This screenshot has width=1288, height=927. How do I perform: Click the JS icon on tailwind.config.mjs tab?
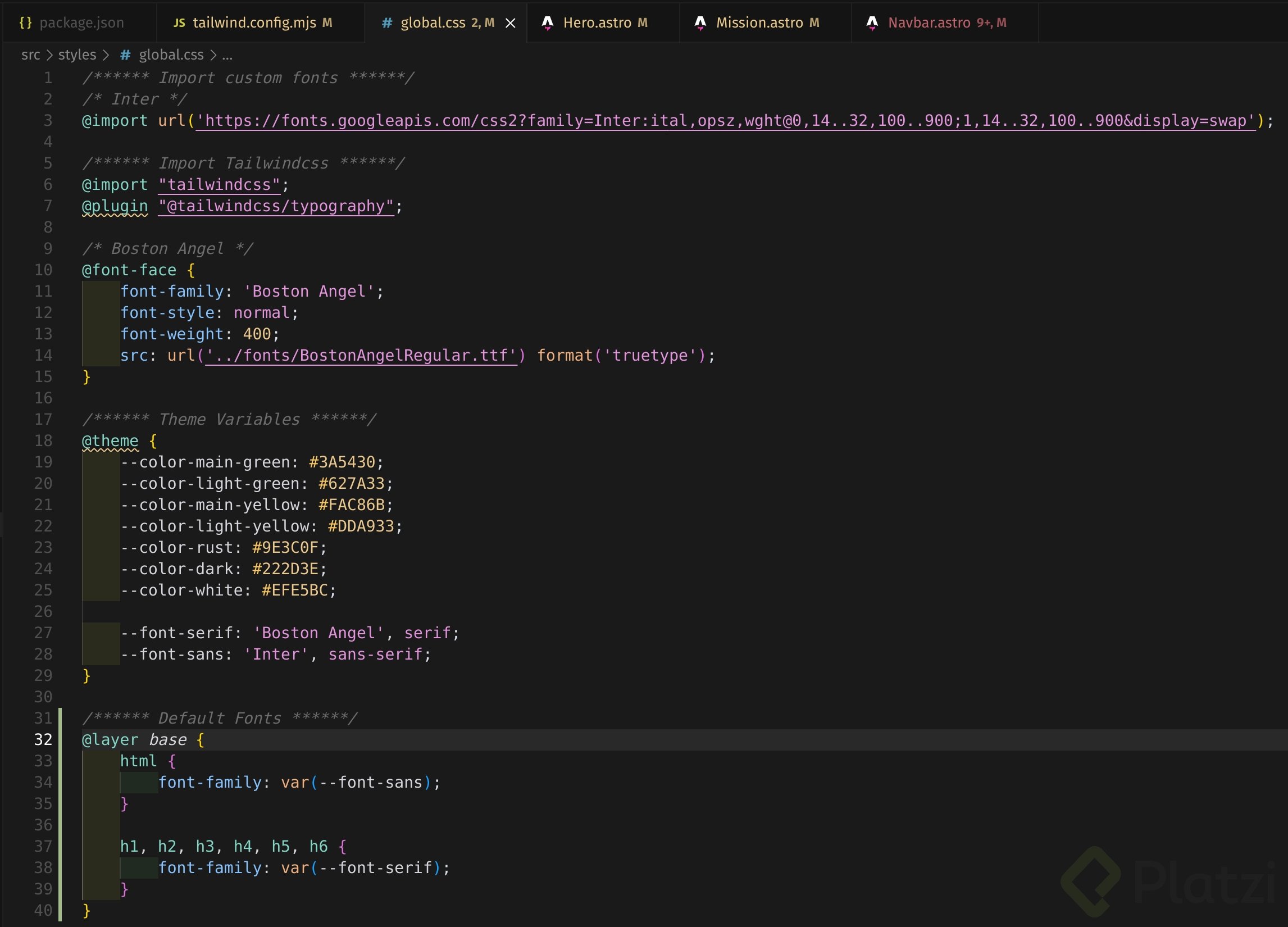pos(179,22)
